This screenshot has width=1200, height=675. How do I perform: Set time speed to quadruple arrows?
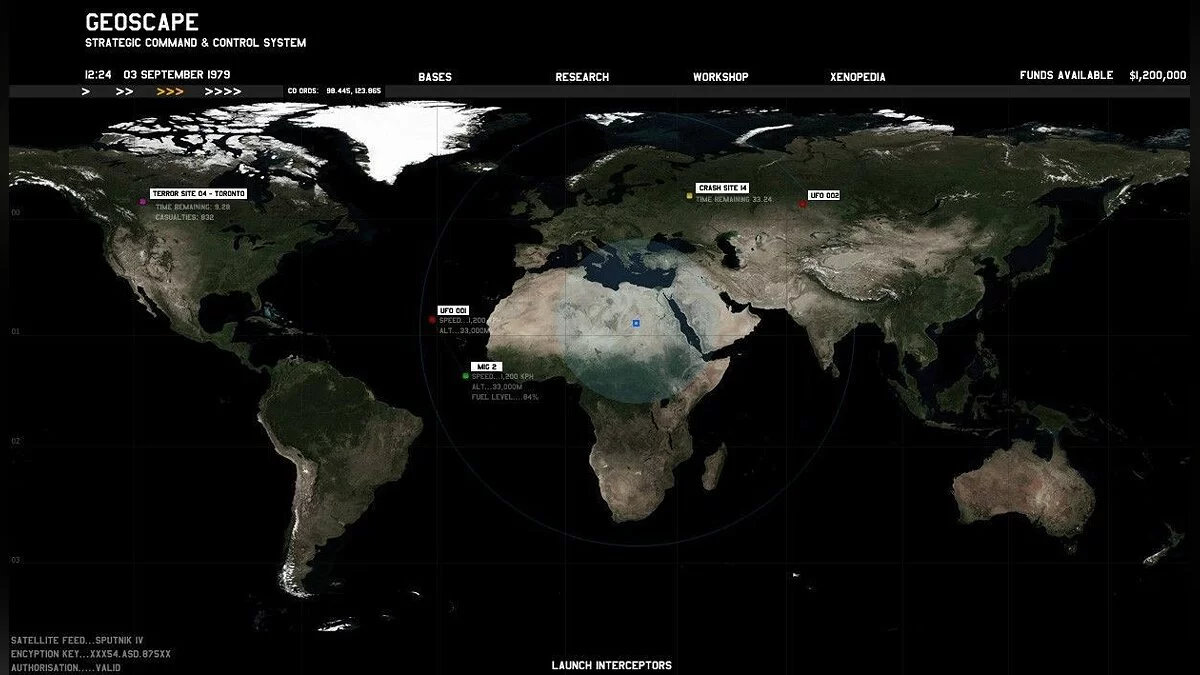pos(223,91)
